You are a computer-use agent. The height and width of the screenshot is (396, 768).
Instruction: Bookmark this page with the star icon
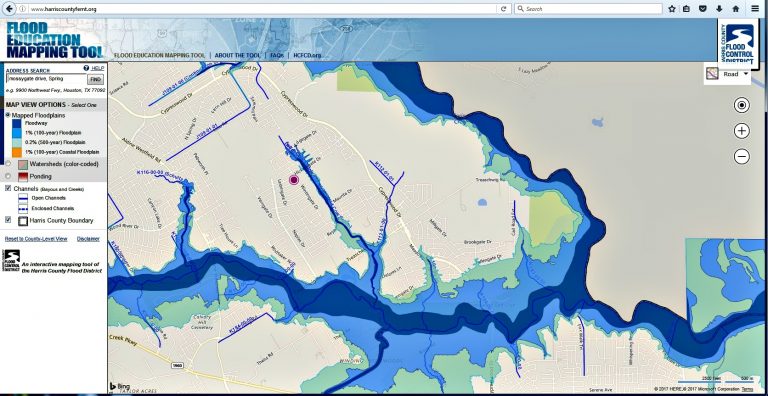672,9
